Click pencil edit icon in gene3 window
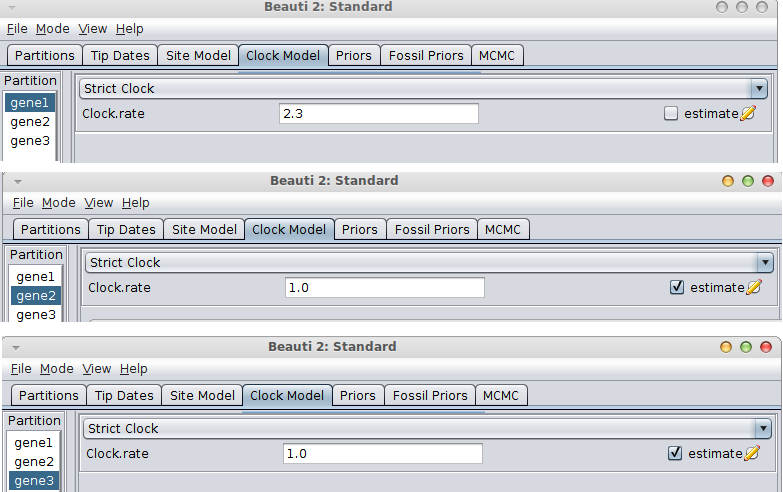This screenshot has height=492, width=783. [x=752, y=453]
